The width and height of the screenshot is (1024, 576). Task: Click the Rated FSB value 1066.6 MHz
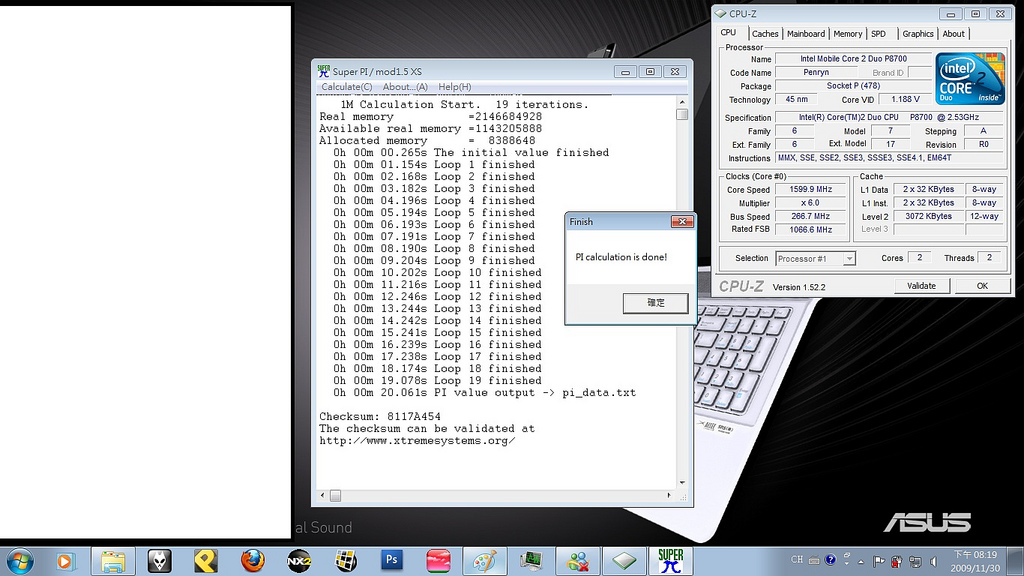810,230
